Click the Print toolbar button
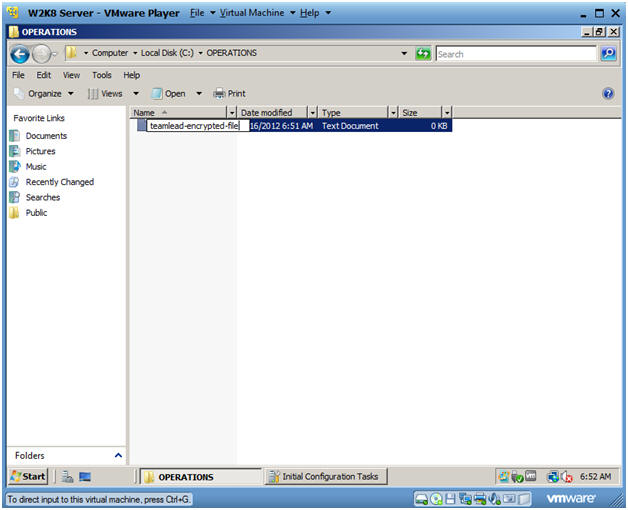This screenshot has height=510, width=628. pyautogui.click(x=229, y=93)
